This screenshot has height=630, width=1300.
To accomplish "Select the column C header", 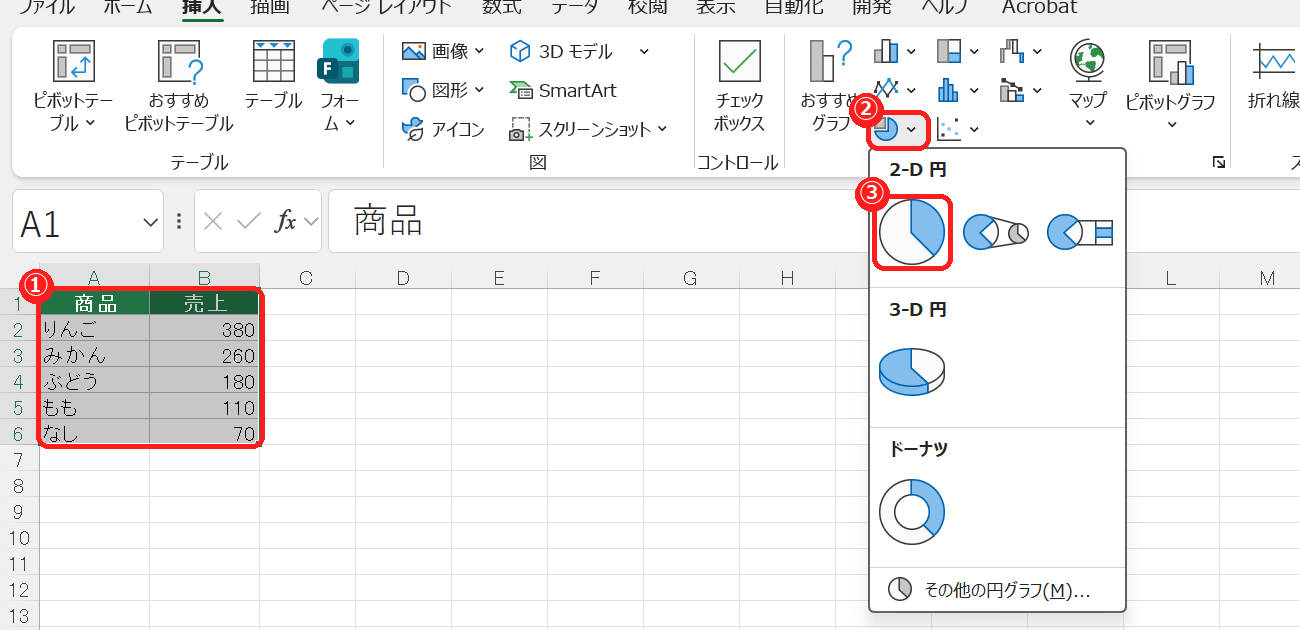I will point(307,277).
